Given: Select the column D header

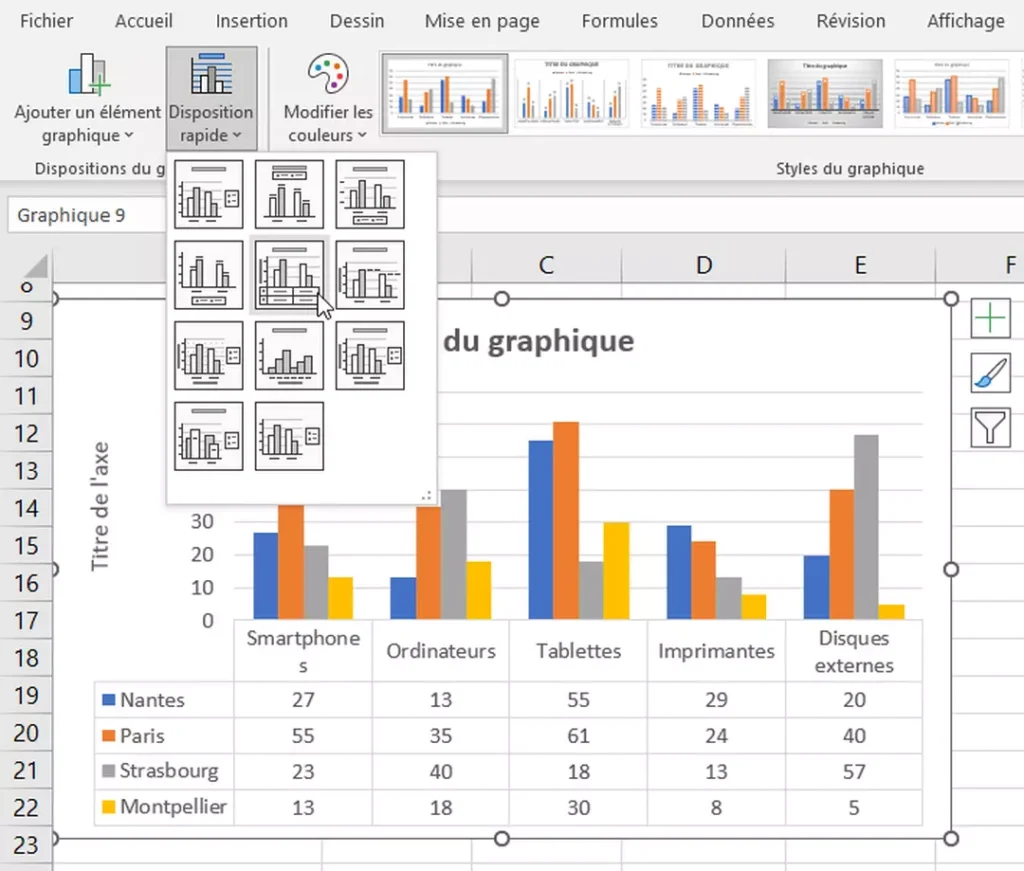Looking at the screenshot, I should pyautogui.click(x=704, y=265).
